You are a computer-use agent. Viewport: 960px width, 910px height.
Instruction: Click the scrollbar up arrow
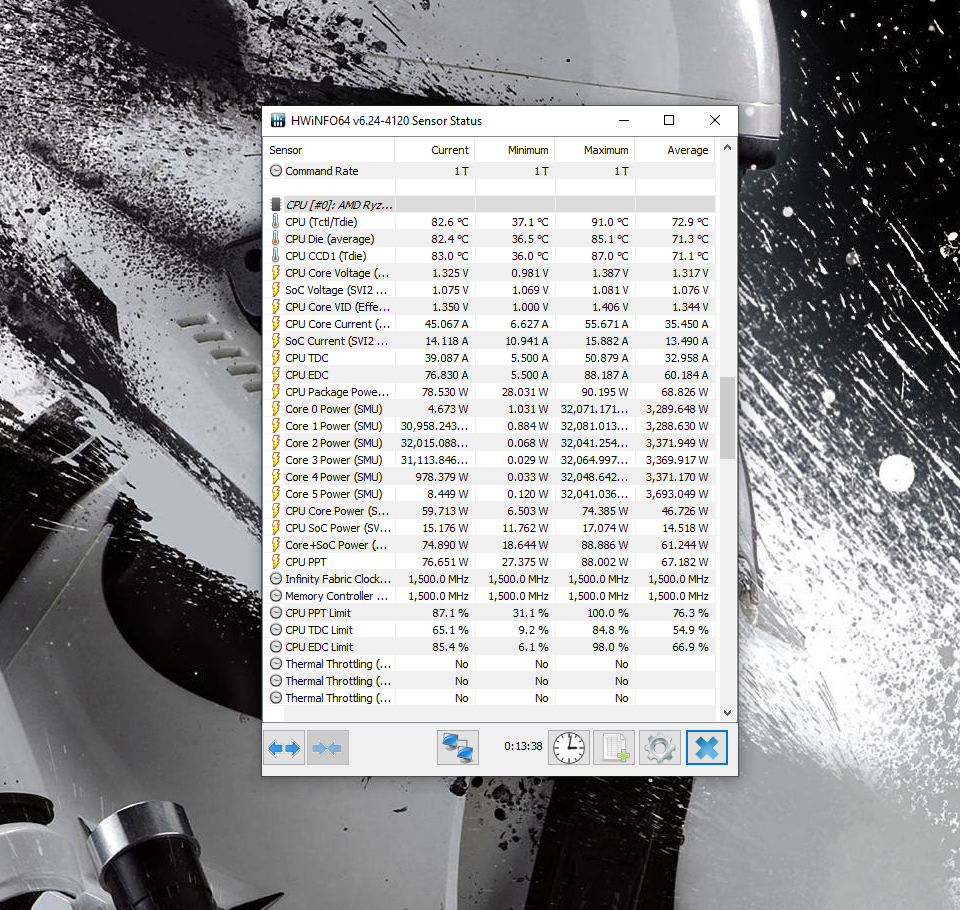[727, 148]
